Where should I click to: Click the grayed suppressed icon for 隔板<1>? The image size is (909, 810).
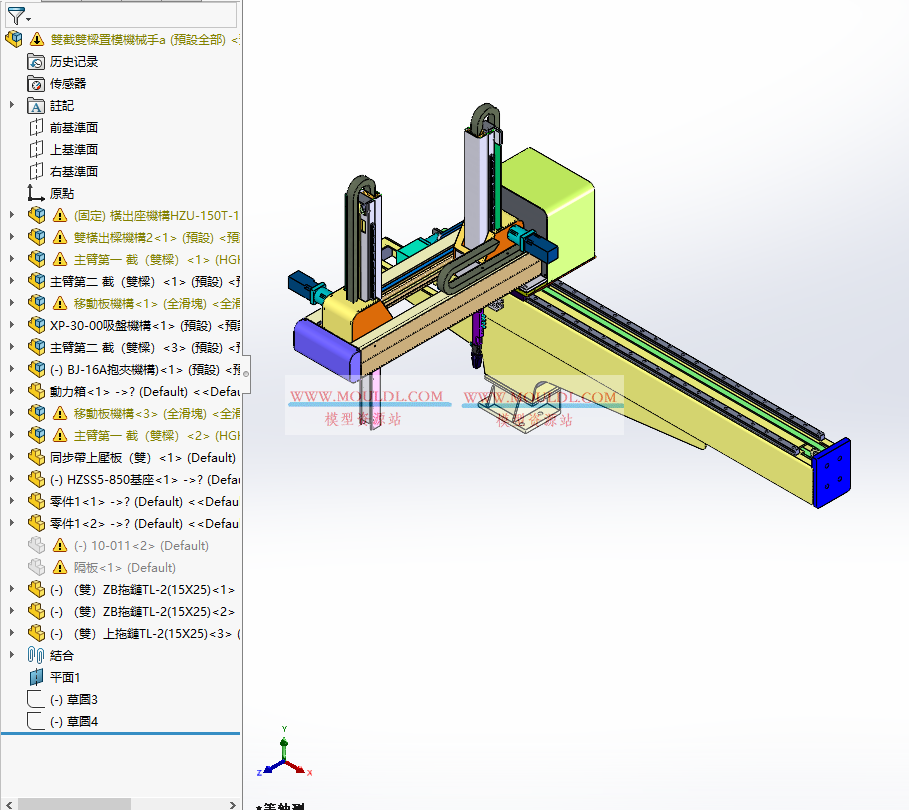click(x=35, y=567)
